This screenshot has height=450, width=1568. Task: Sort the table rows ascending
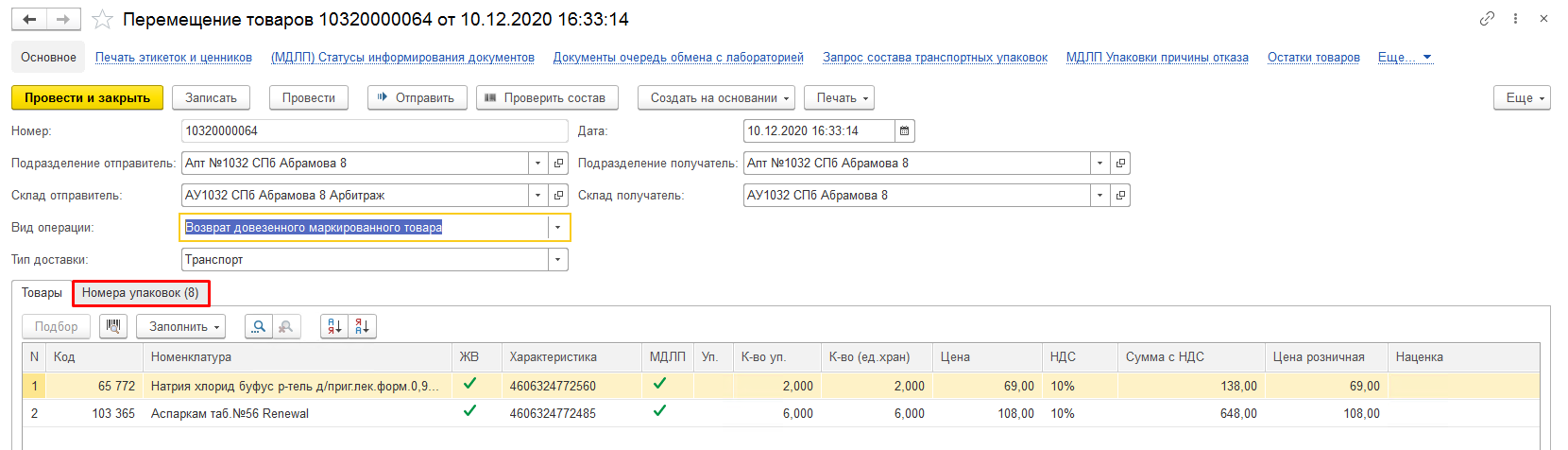[x=334, y=326]
